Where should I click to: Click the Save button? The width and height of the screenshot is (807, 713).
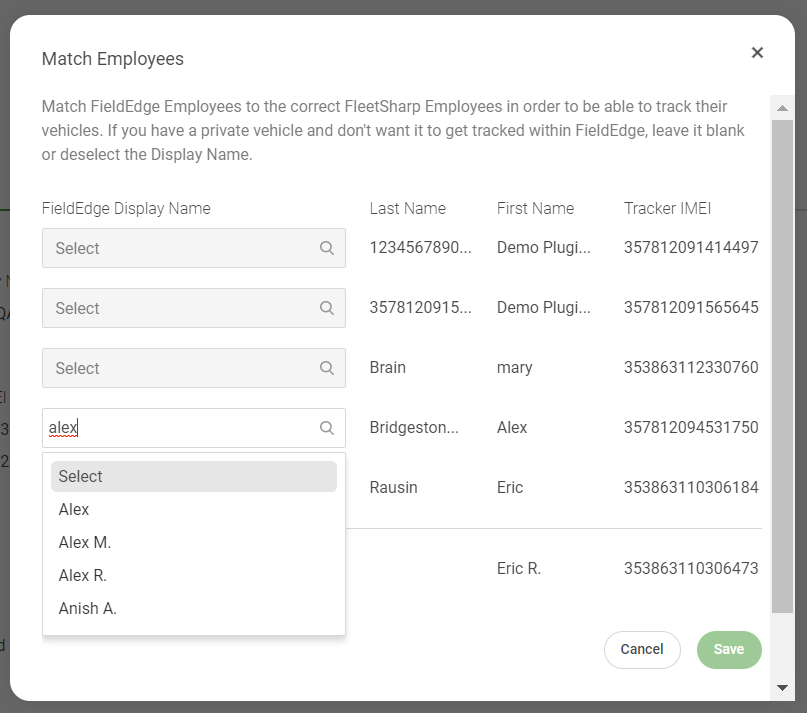tap(728, 649)
